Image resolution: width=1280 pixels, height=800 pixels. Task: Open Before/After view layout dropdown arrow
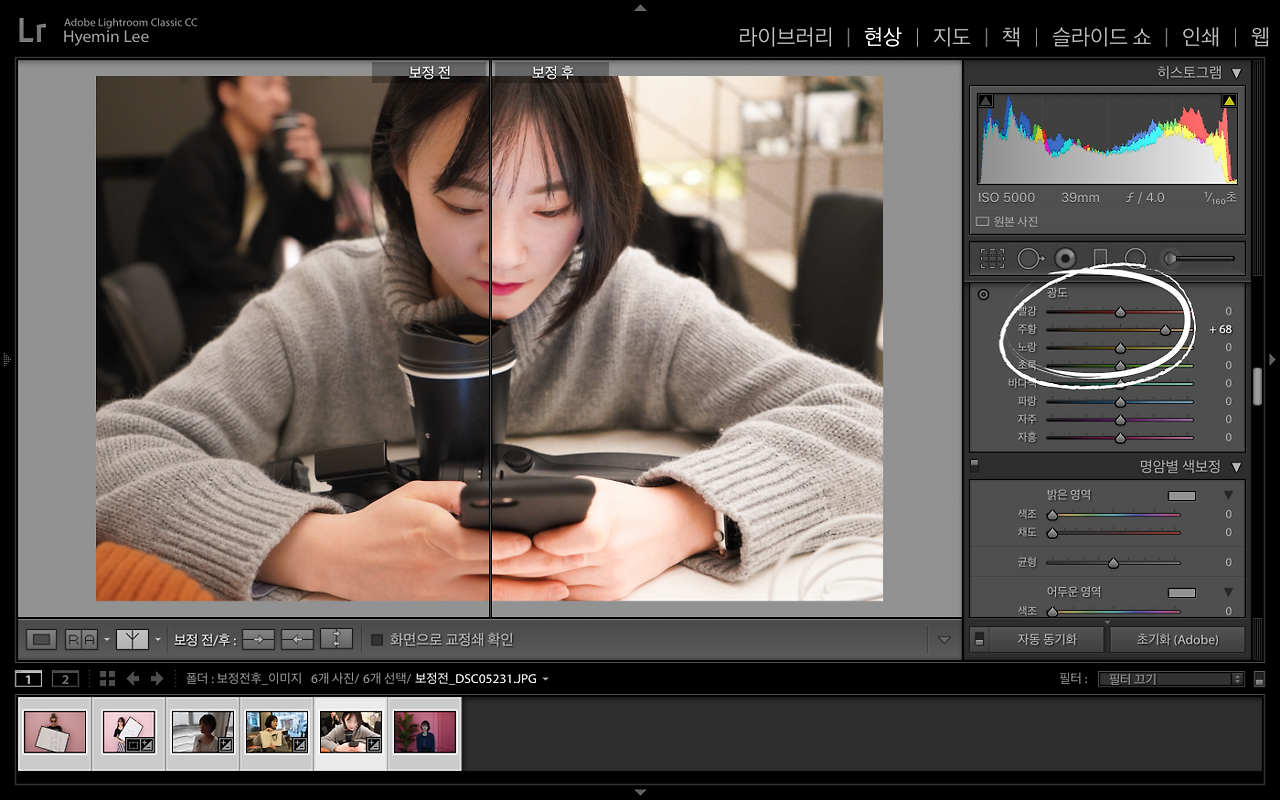157,640
